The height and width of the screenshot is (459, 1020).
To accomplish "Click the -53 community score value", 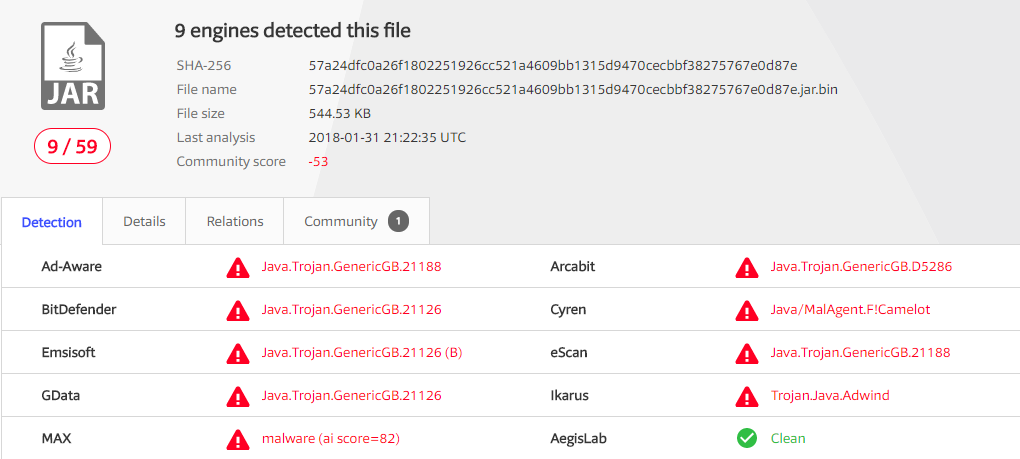I will (x=318, y=161).
